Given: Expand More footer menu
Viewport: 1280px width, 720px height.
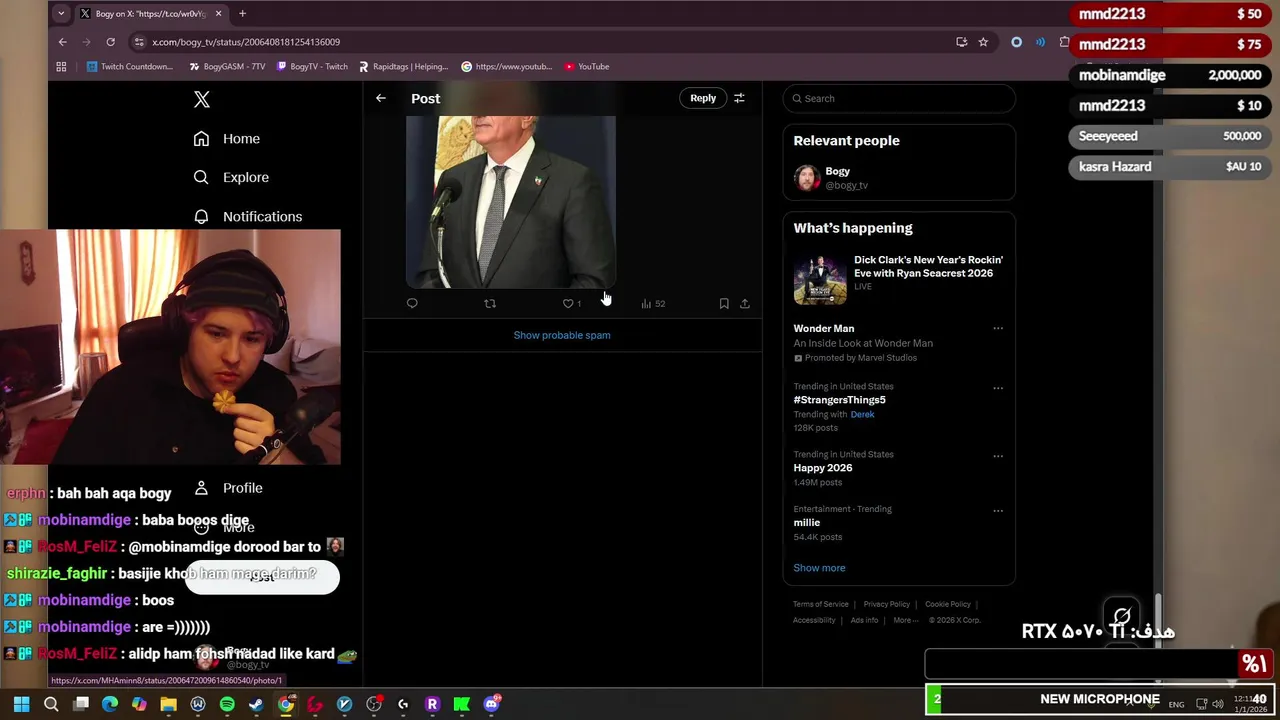Looking at the screenshot, I should click(905, 620).
